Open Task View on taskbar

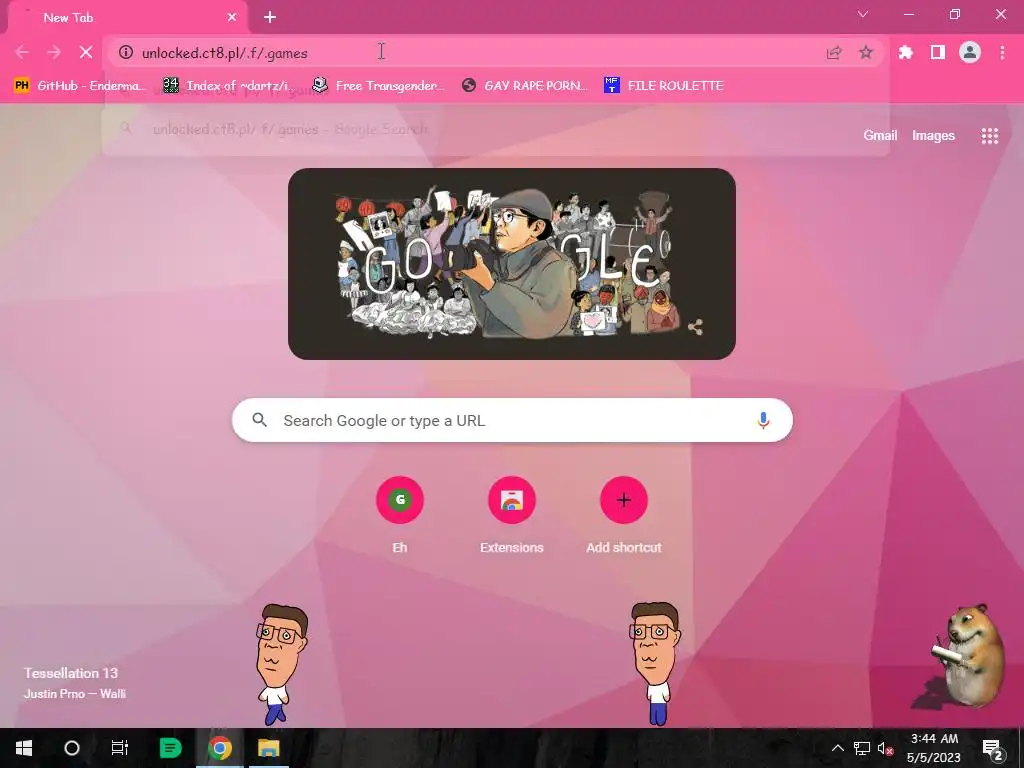point(120,748)
